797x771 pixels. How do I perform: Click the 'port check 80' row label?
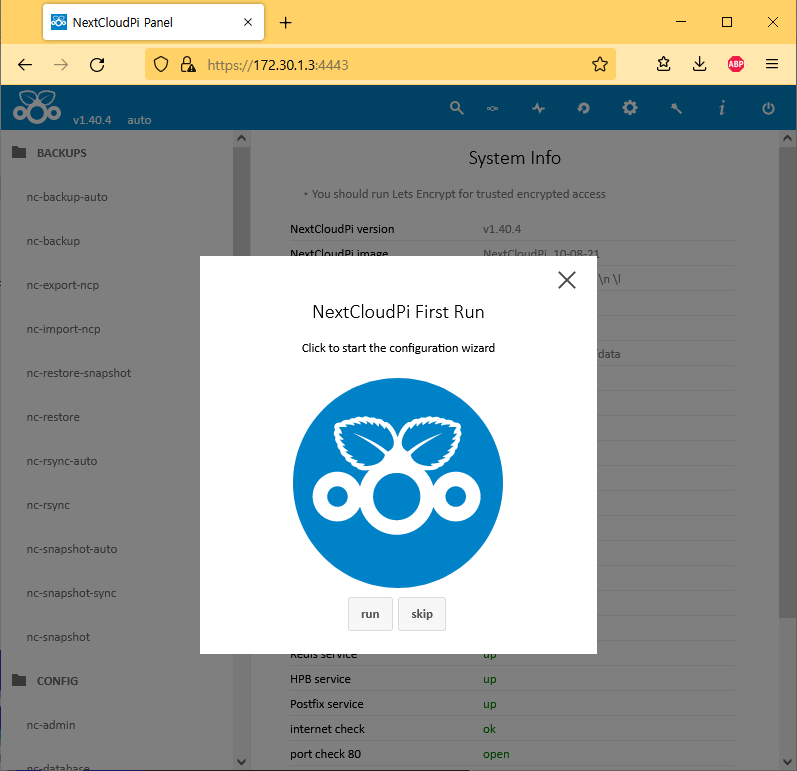(325, 754)
